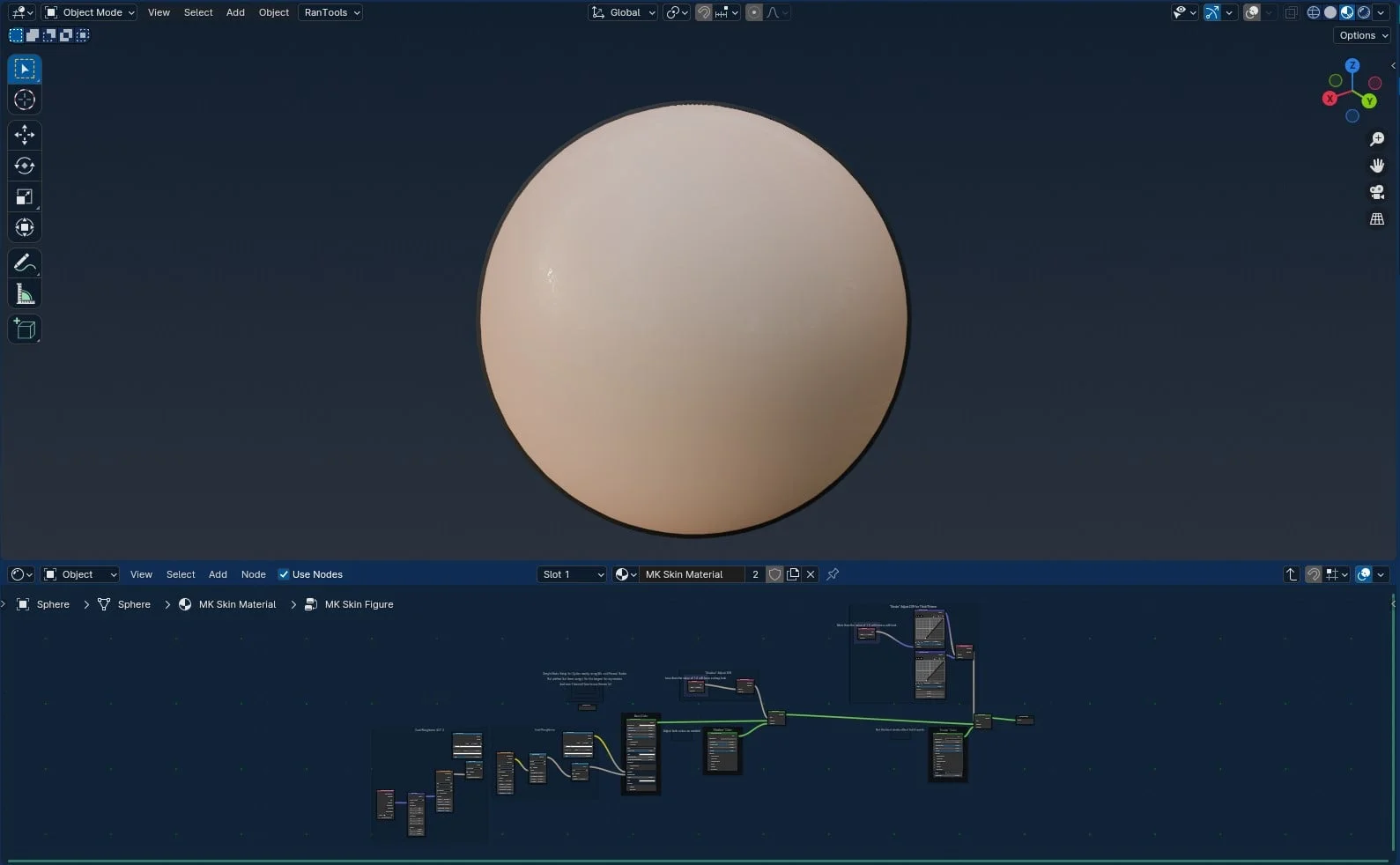Switch to wireframe viewport shading
The width and height of the screenshot is (1400, 865).
1314,12
